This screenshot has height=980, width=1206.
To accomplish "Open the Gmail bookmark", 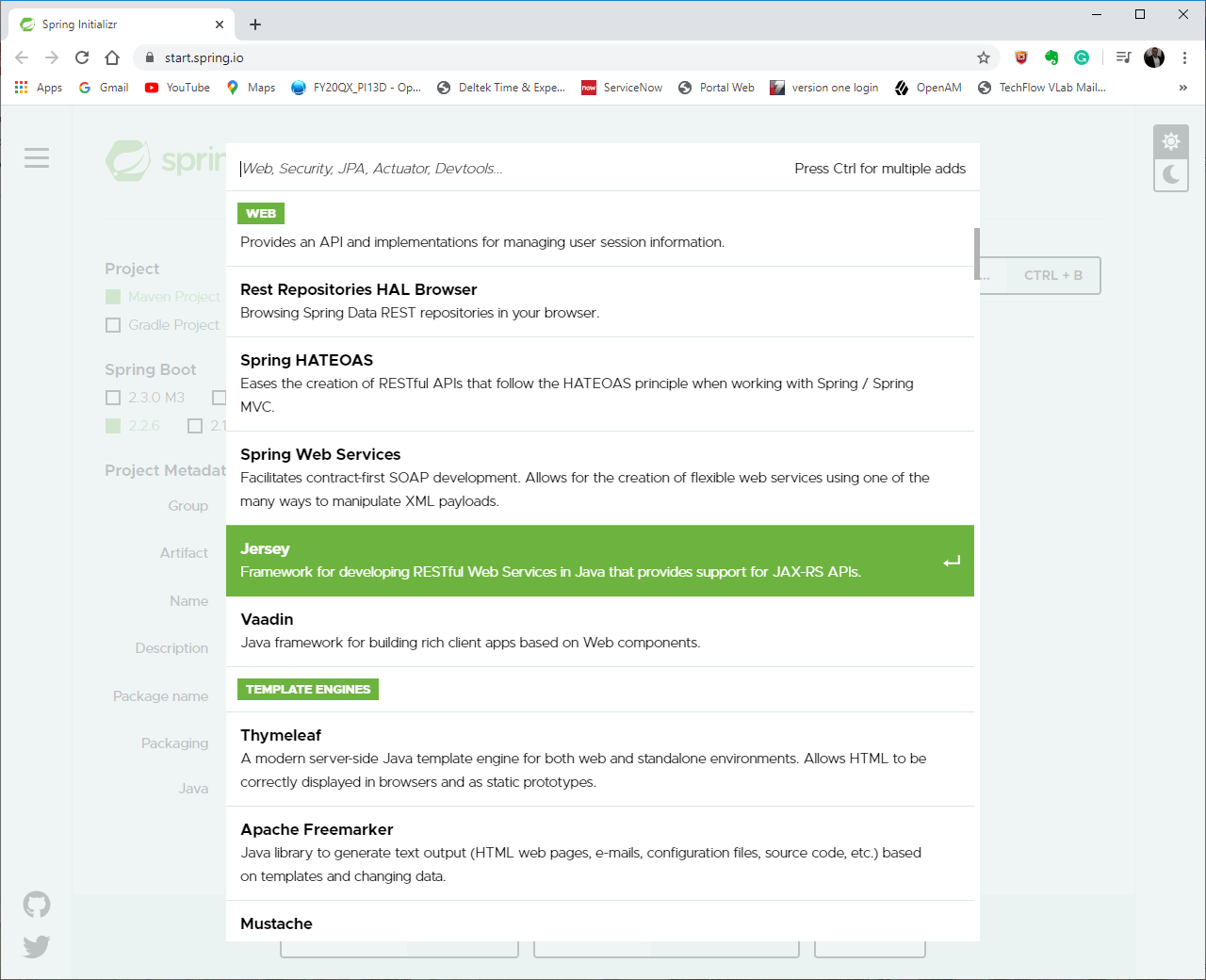I will click(x=104, y=88).
